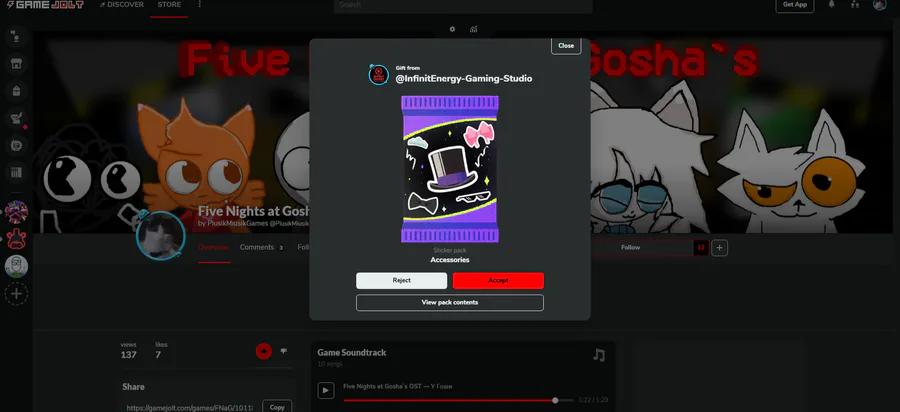Select the gamejolt.com share link field
Viewport: 900px width, 412px height.
(x=192, y=407)
